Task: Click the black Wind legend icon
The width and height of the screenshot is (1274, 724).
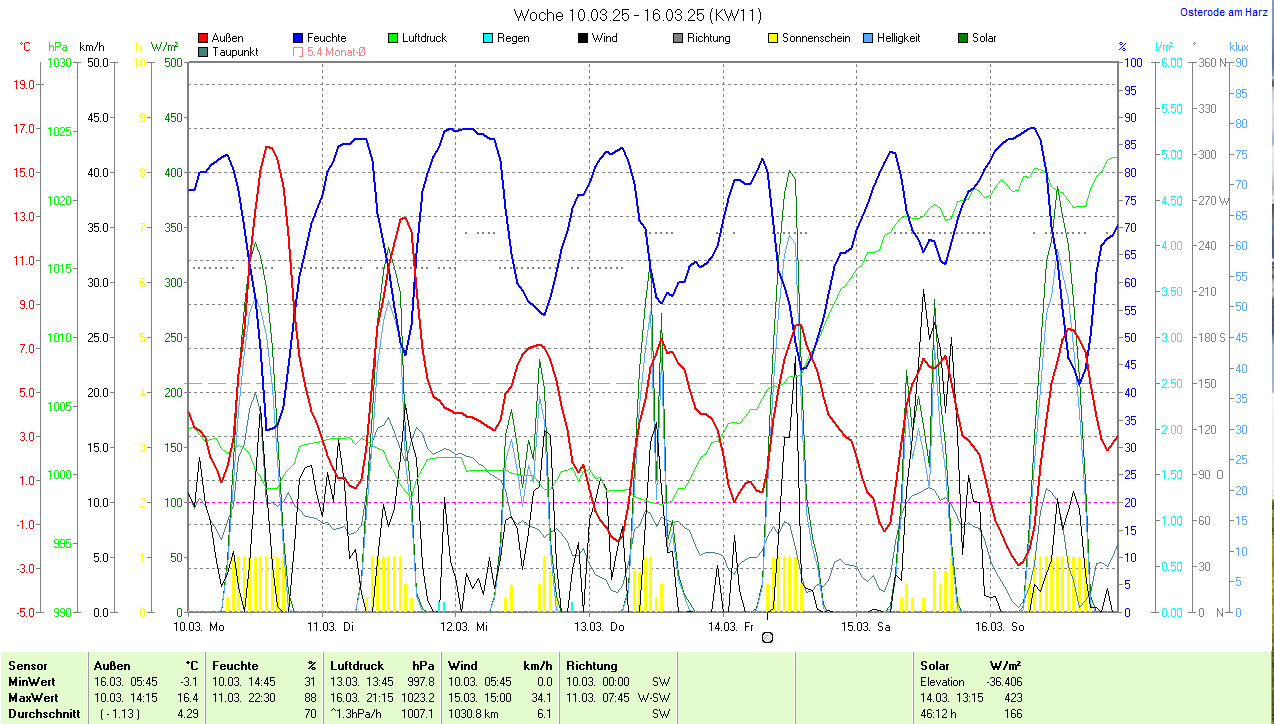Action: click(x=583, y=38)
